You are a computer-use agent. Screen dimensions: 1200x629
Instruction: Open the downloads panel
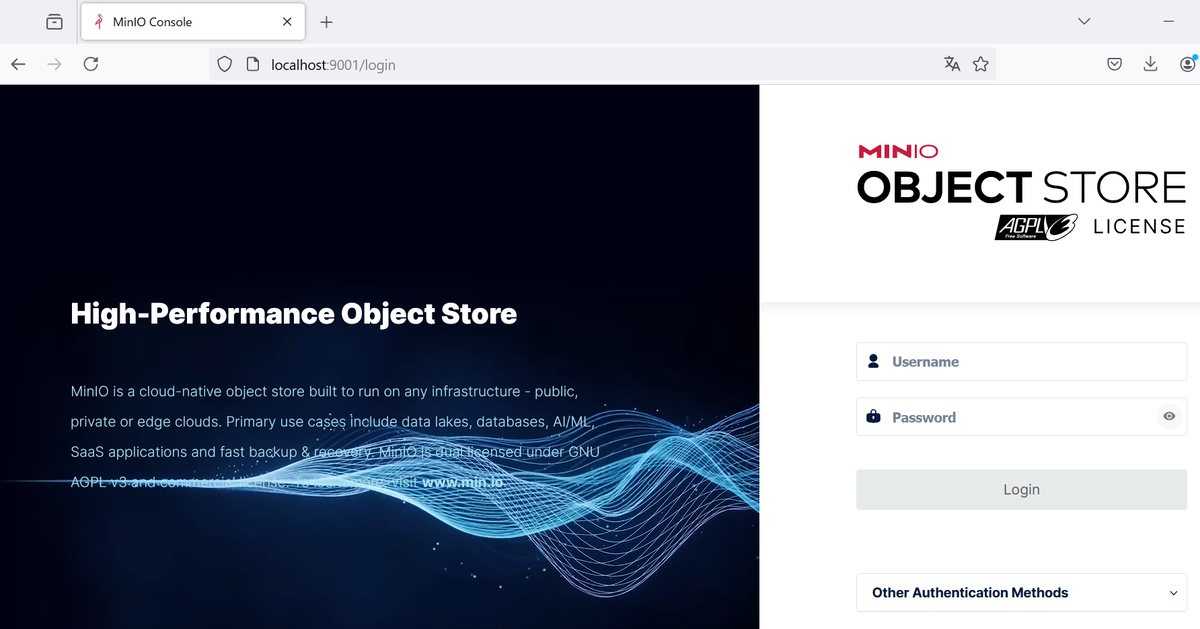tap(1150, 64)
